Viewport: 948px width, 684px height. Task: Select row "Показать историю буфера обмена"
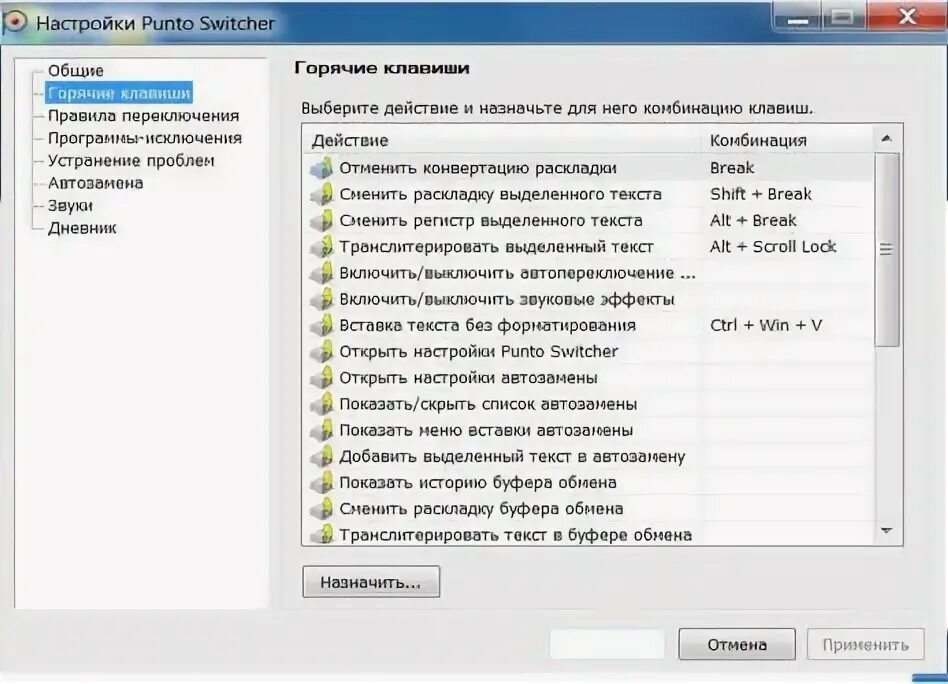pos(589,483)
